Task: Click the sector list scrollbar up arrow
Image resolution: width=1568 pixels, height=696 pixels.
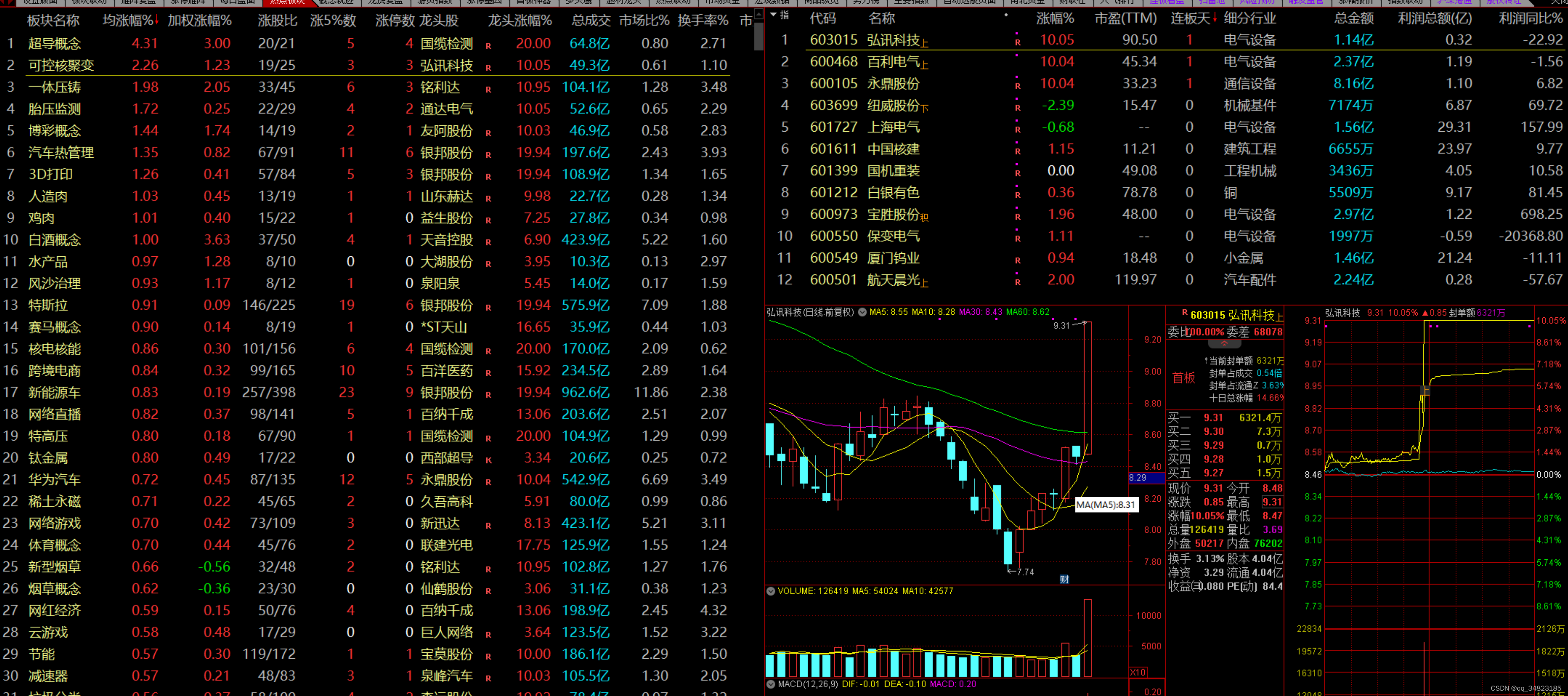Action: 758,13
